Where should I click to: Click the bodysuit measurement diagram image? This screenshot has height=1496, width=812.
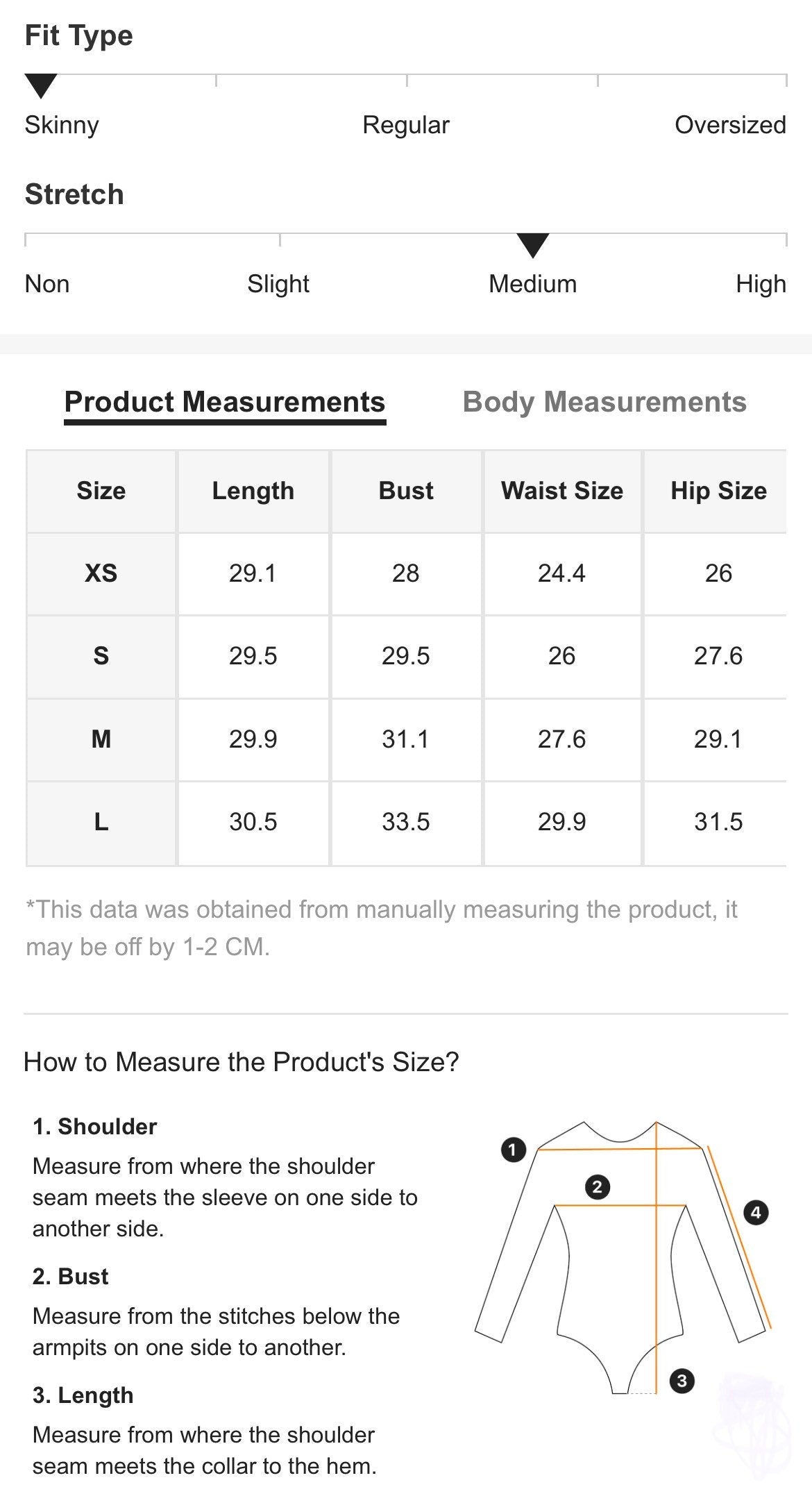(624, 1257)
